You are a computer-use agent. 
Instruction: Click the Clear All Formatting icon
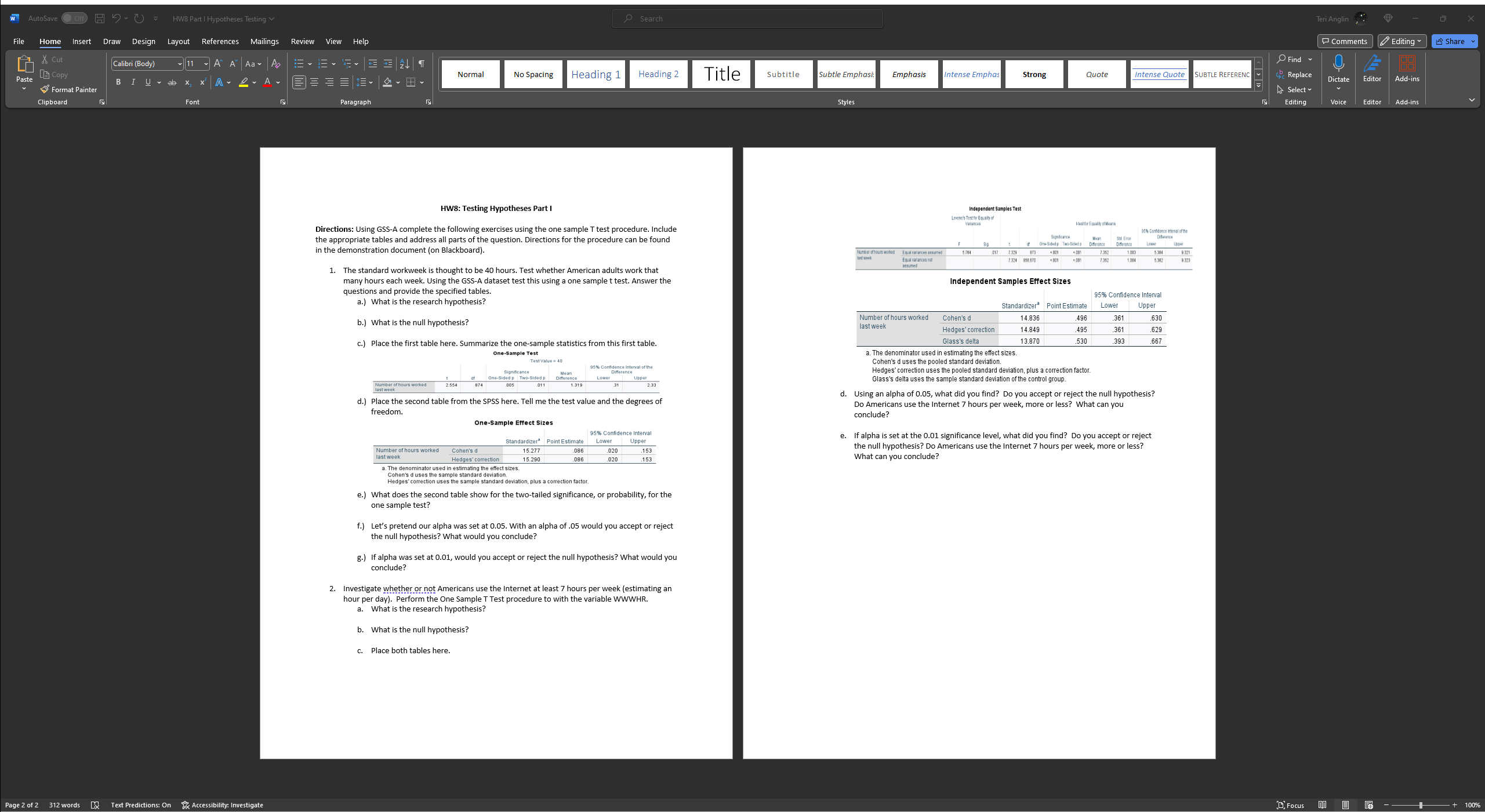[276, 64]
